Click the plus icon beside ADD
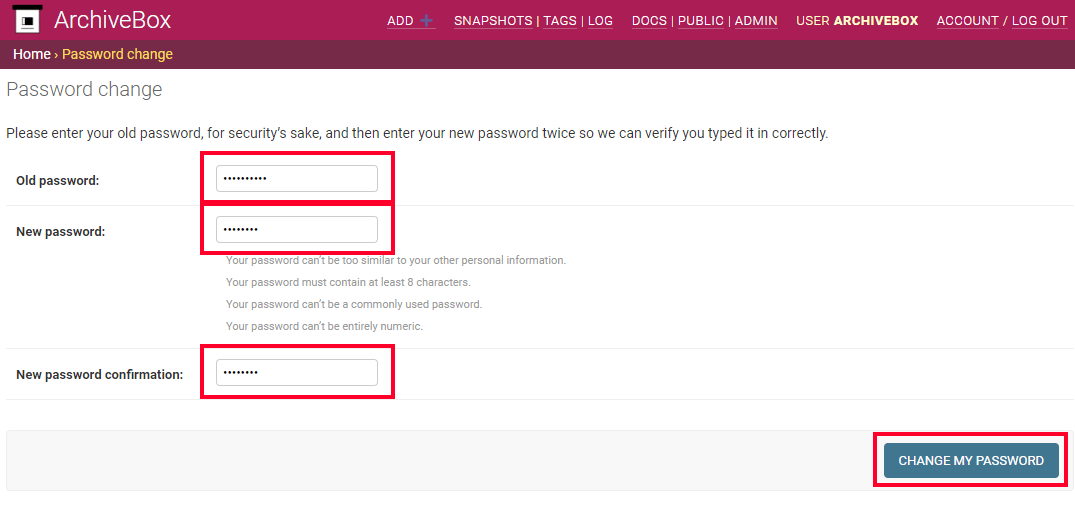This screenshot has width=1075, height=505. coord(426,21)
